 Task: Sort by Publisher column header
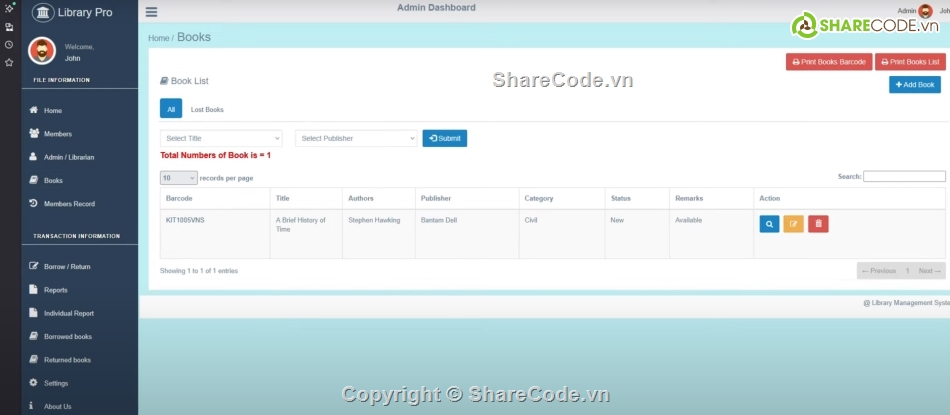(467, 199)
